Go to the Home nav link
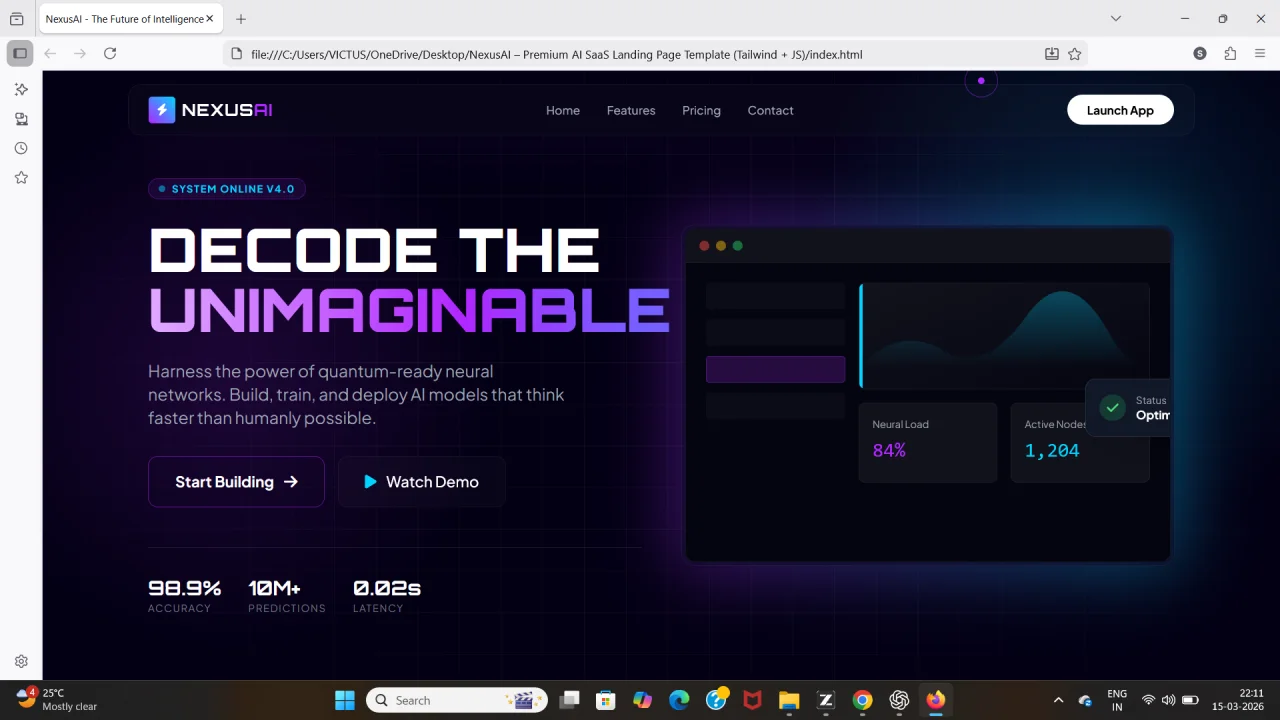This screenshot has height=720, width=1280. tap(563, 110)
